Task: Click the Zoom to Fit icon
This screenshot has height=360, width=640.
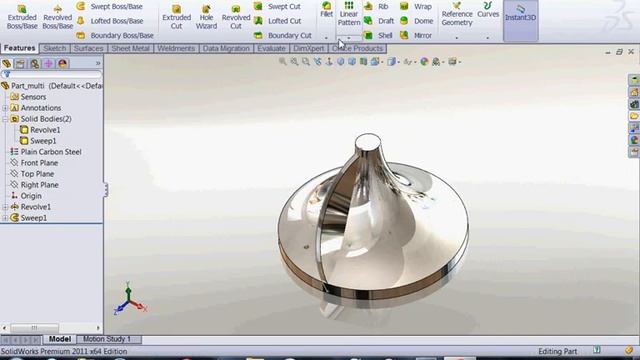Action: click(282, 62)
